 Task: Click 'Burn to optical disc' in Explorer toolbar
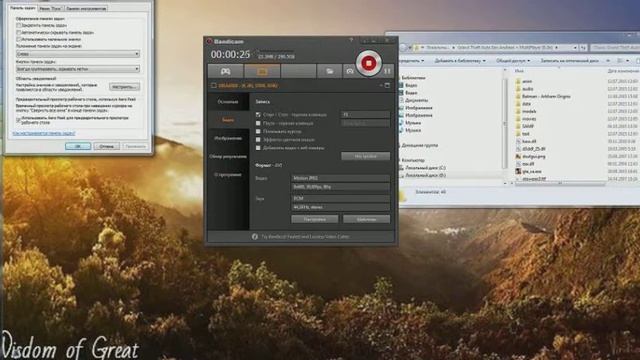(569, 61)
